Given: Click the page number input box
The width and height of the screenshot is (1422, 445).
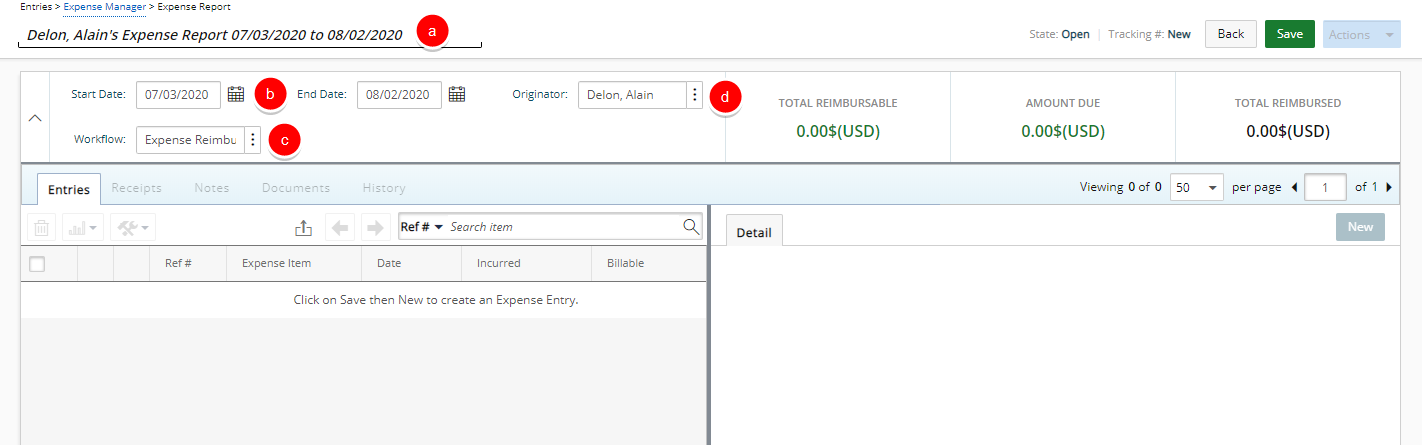Looking at the screenshot, I should click(1325, 187).
